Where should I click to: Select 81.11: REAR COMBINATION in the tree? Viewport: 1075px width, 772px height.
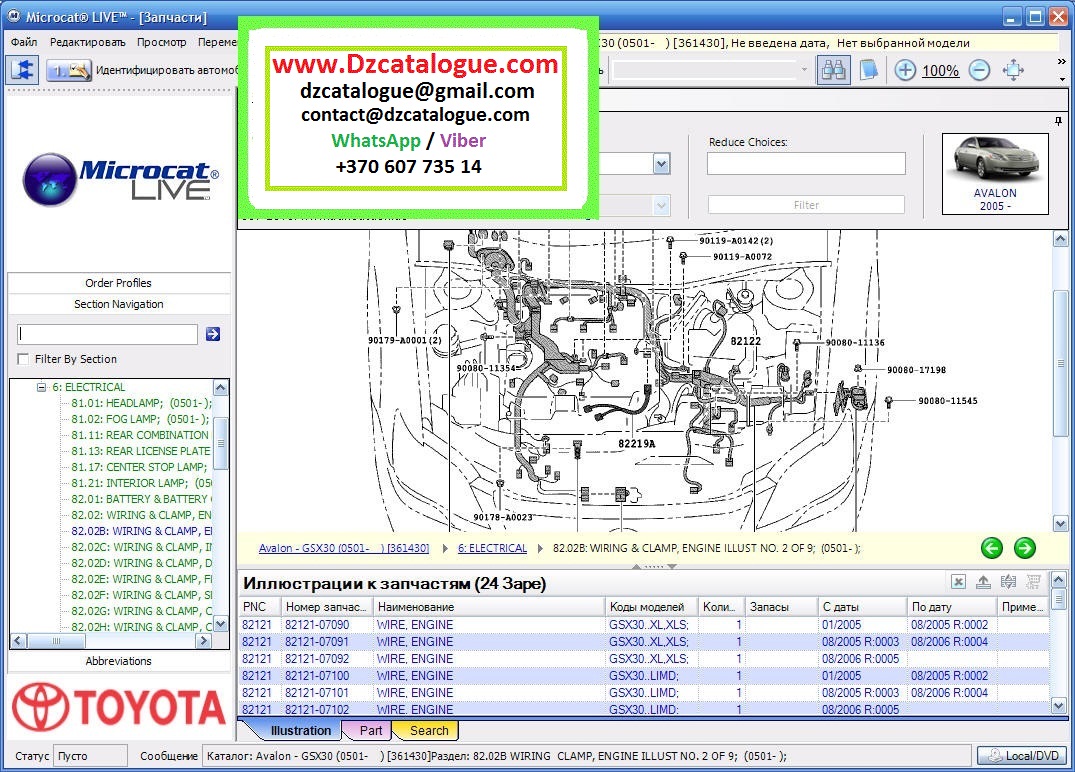(140, 435)
